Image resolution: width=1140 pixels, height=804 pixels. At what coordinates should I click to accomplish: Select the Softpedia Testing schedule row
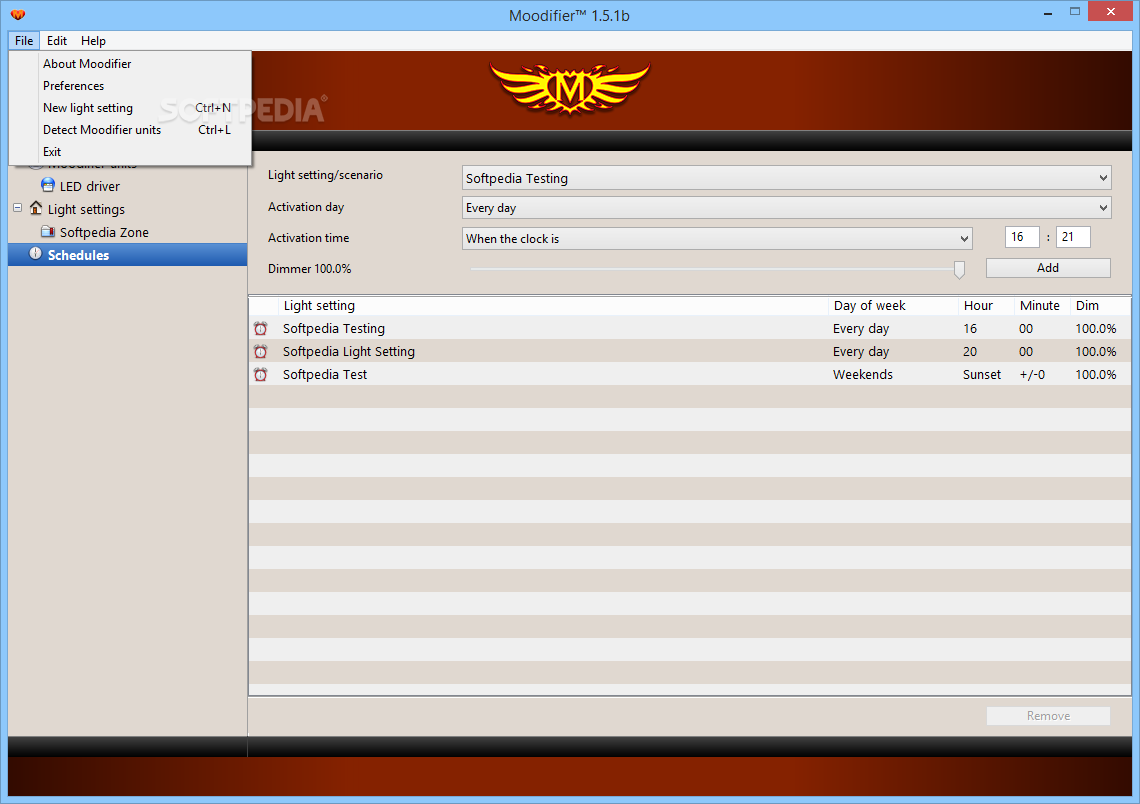(690, 329)
